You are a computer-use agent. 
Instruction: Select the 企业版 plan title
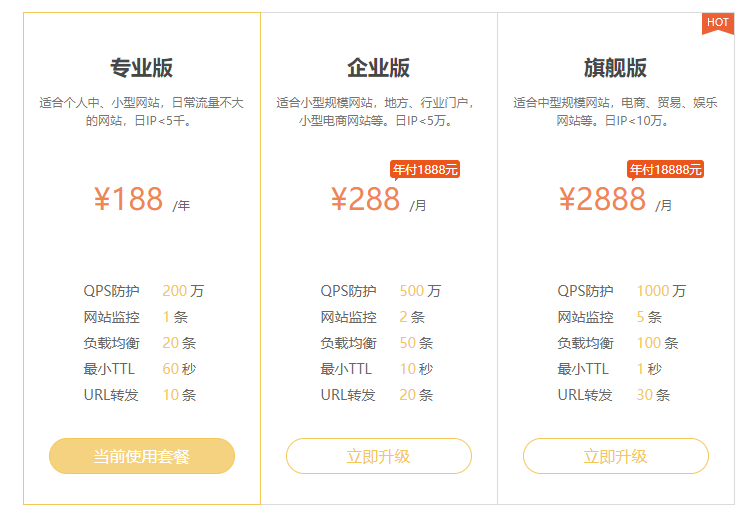[x=379, y=68]
